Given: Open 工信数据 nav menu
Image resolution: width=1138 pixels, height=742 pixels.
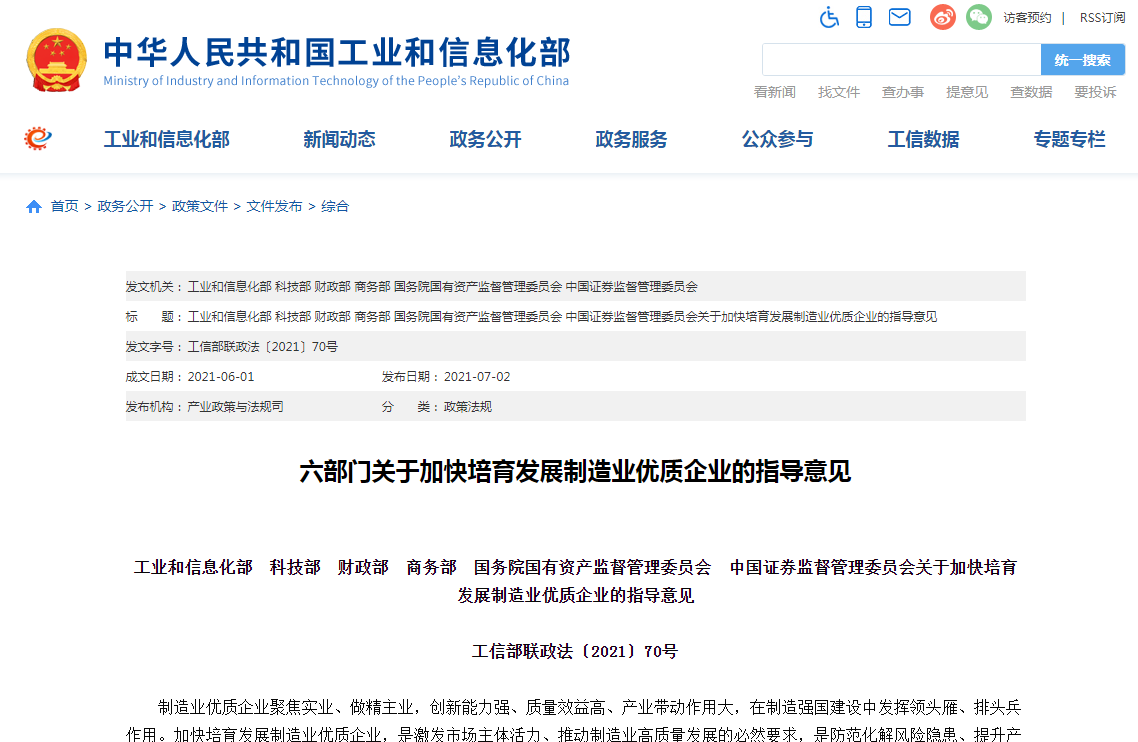Looking at the screenshot, I should (x=923, y=139).
